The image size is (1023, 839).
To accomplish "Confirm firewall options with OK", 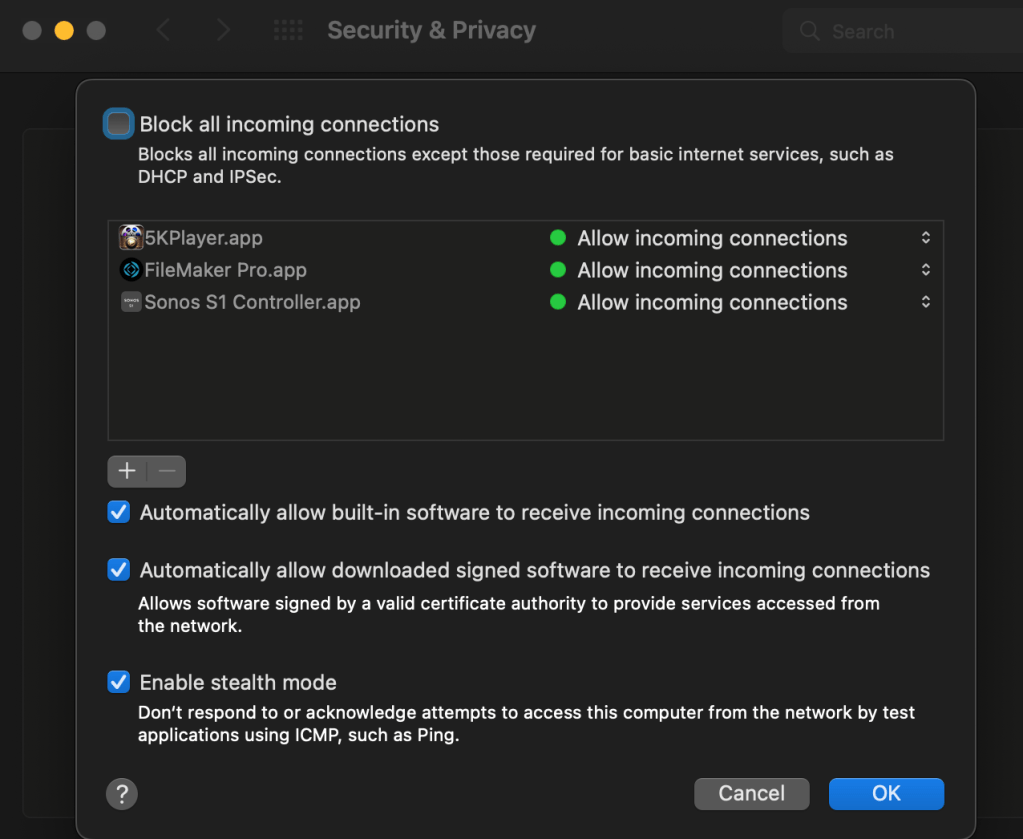I will [x=886, y=793].
